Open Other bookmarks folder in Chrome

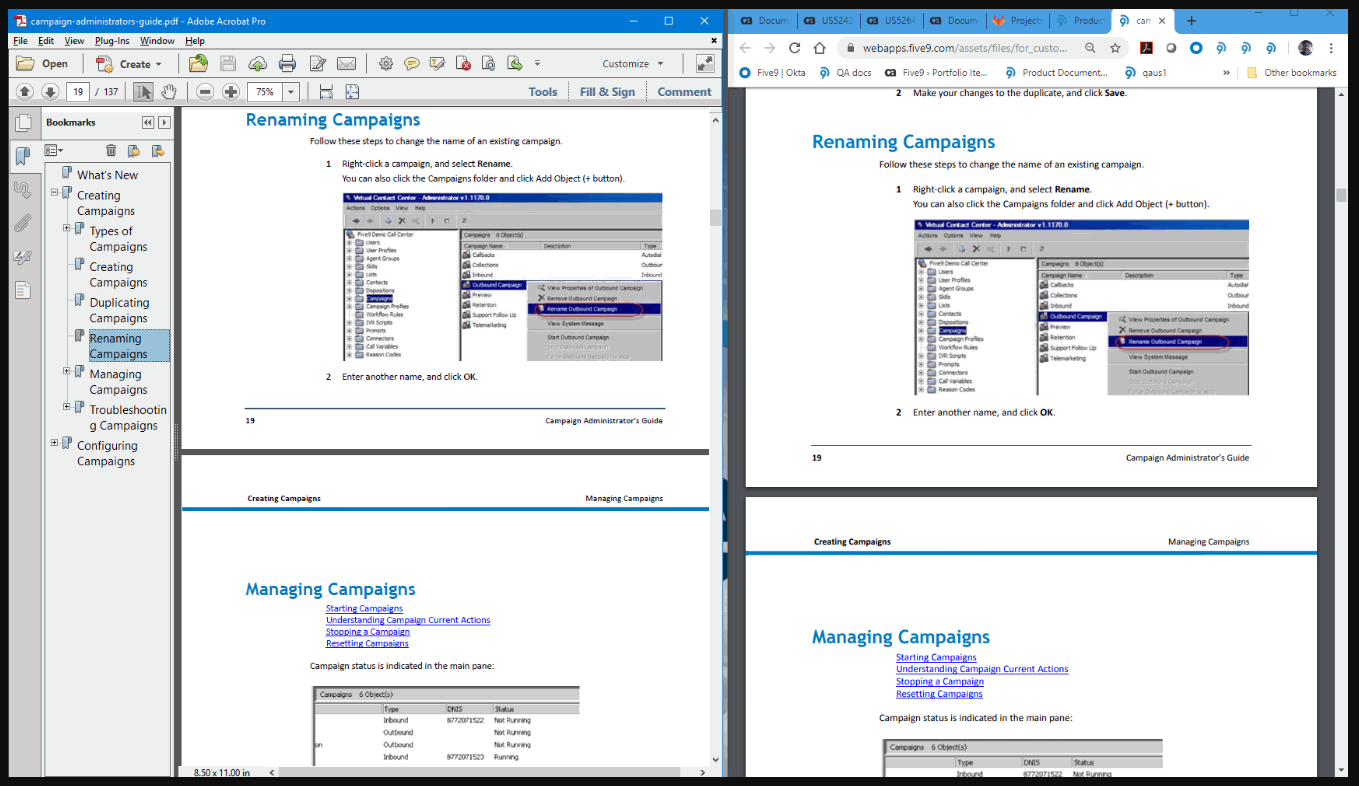pyautogui.click(x=1292, y=72)
